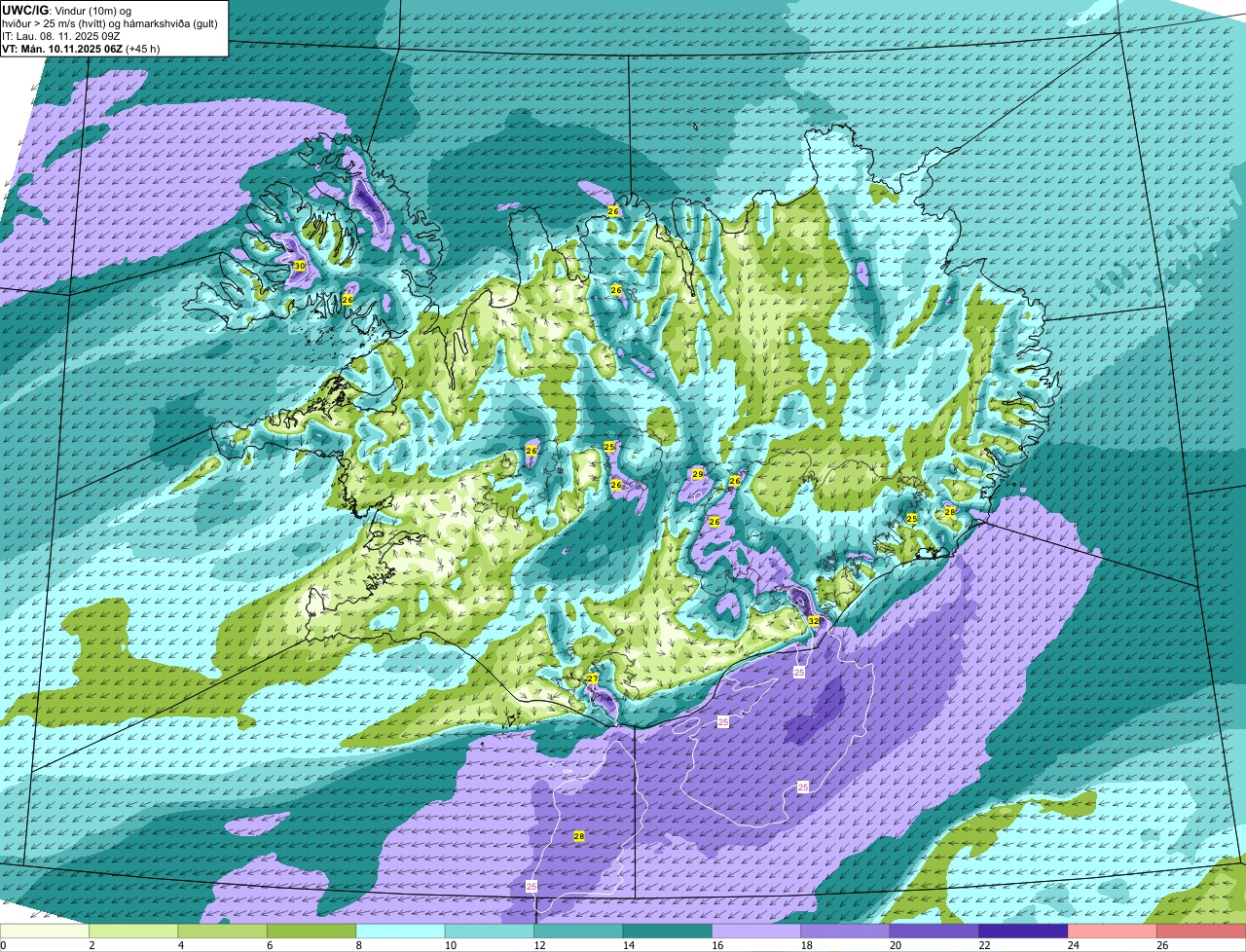Screen dimensions: 1246x952
Task: Click the 4–6 m/s legend color swatch
Action: [223, 931]
